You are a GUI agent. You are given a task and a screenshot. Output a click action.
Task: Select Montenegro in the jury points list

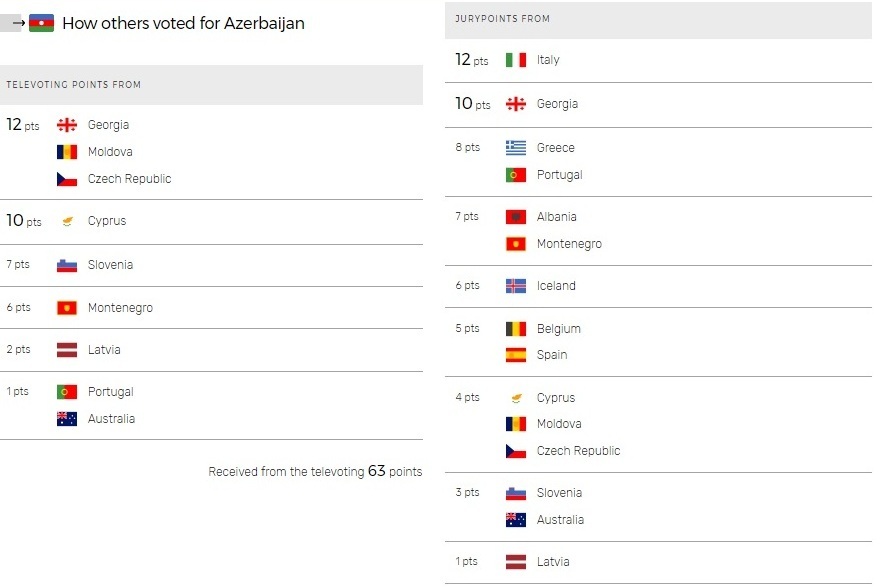[569, 244]
